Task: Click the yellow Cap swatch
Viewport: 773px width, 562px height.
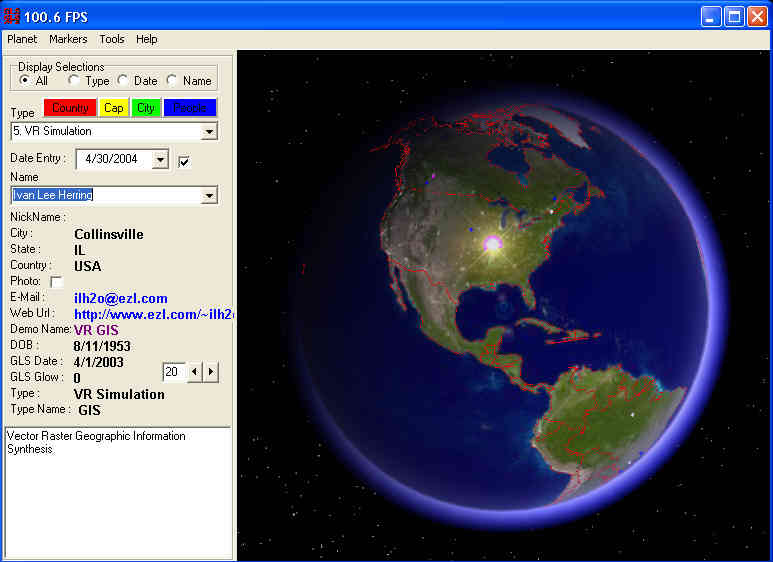Action: [x=114, y=108]
